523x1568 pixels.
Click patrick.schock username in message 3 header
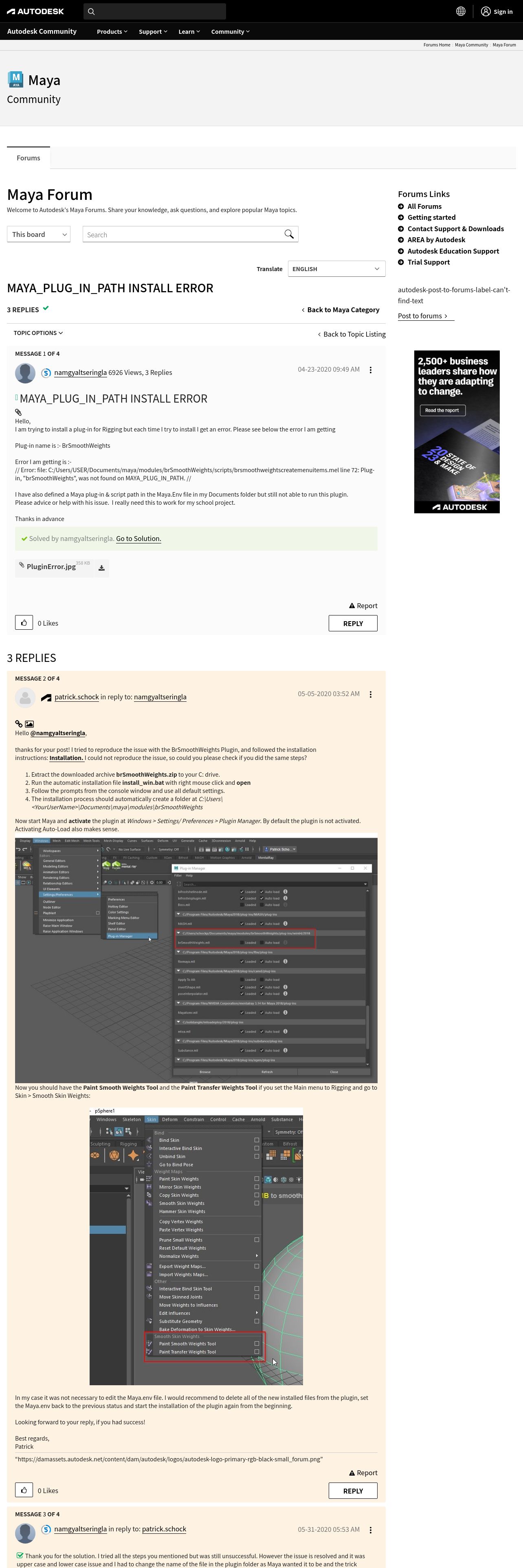click(x=165, y=1529)
